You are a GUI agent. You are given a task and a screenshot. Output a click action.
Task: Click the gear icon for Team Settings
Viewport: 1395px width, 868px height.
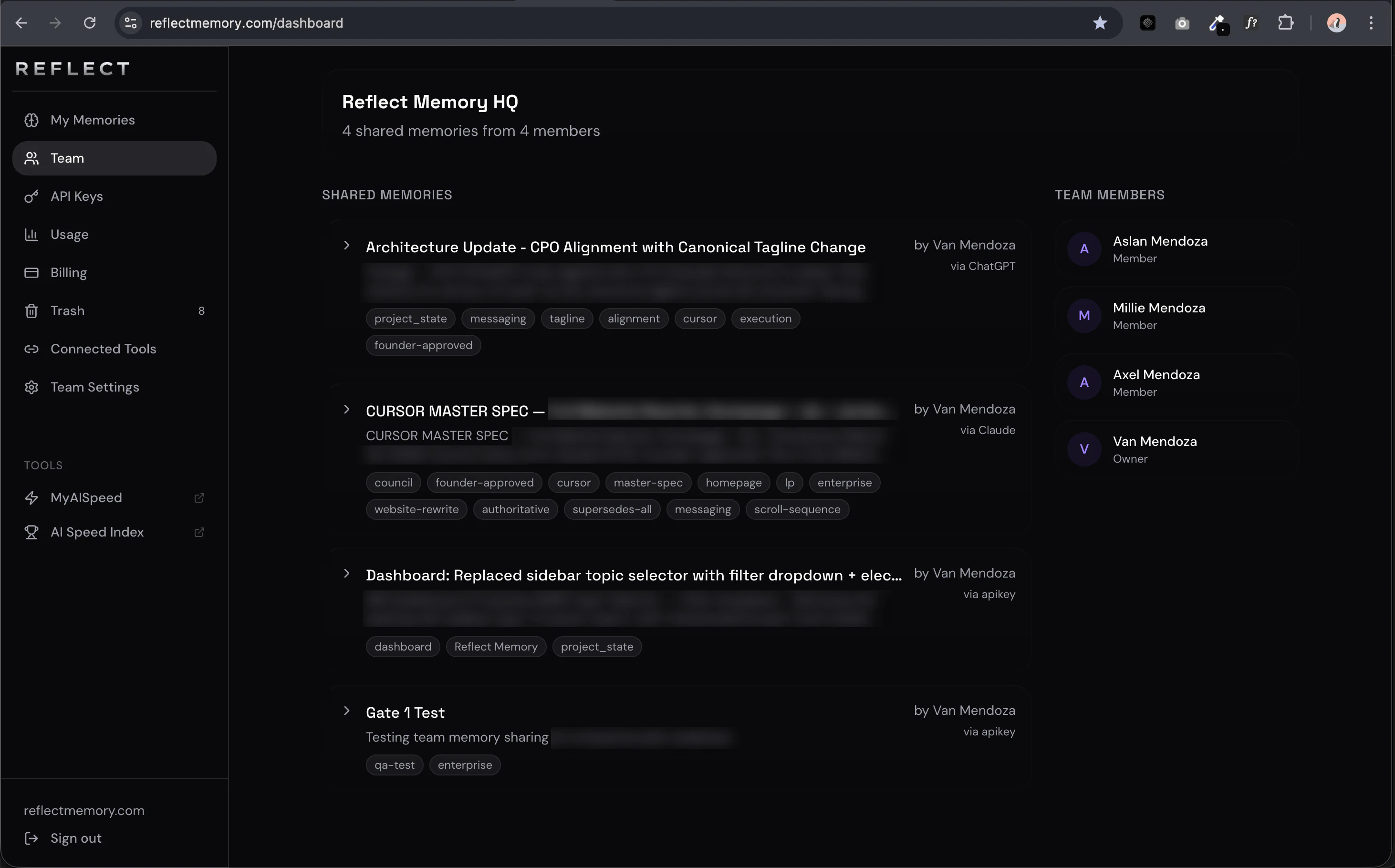(x=31, y=387)
